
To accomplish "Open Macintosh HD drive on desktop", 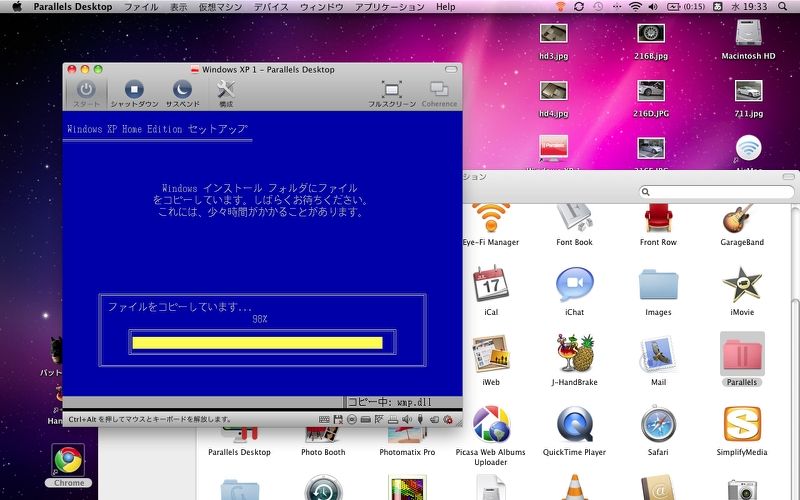I will [748, 33].
